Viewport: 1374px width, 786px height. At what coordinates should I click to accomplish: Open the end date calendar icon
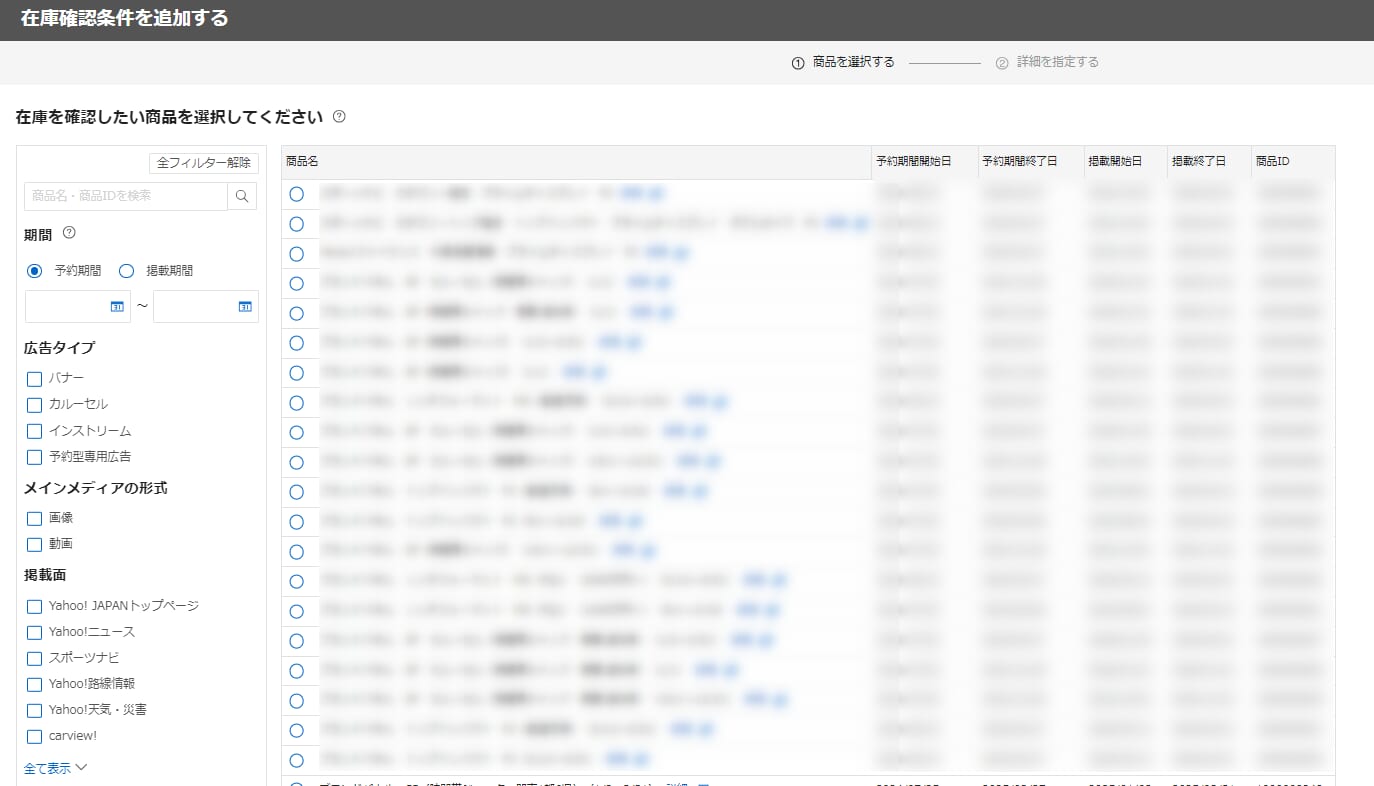pyautogui.click(x=245, y=306)
